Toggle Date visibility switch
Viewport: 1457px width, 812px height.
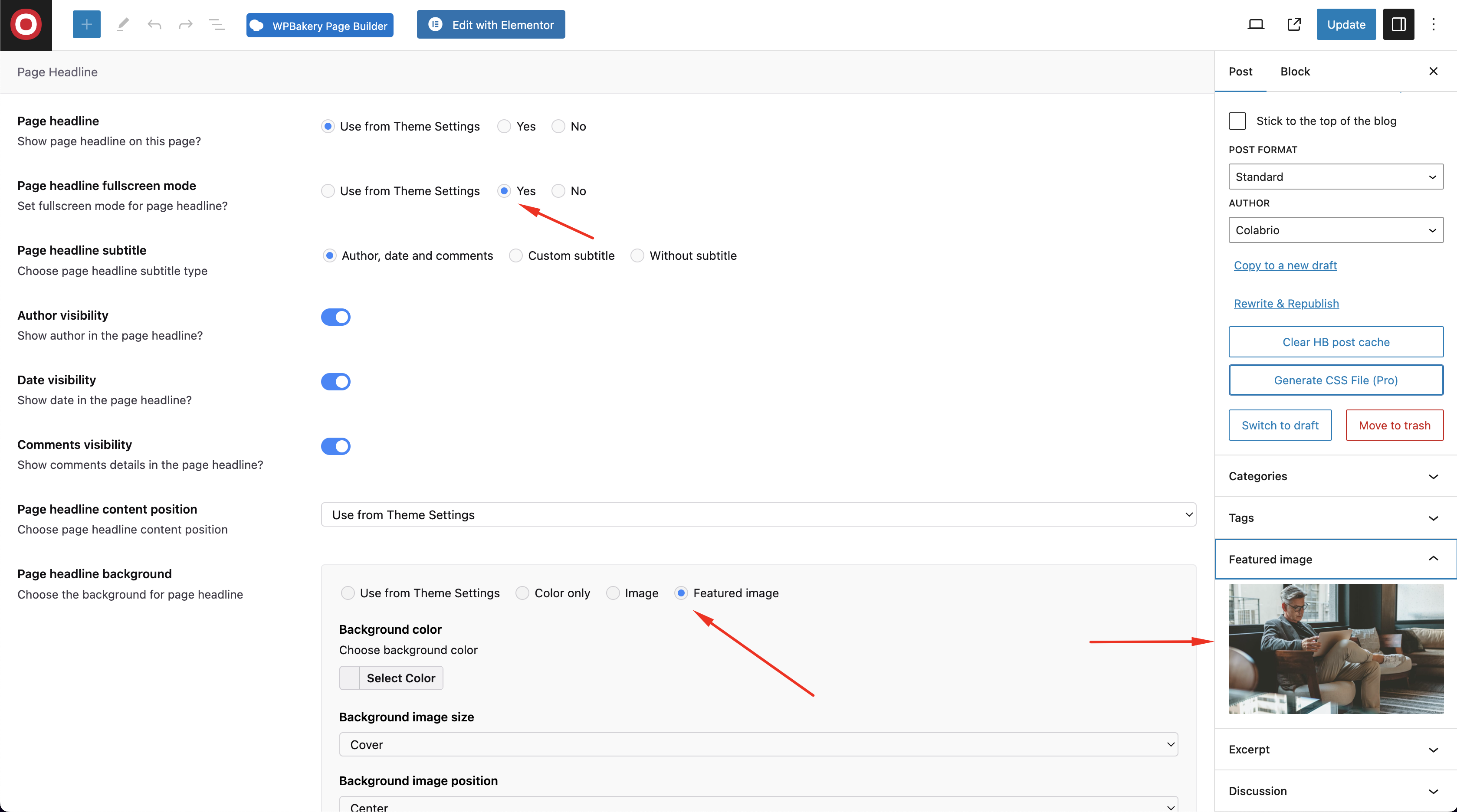click(x=336, y=382)
